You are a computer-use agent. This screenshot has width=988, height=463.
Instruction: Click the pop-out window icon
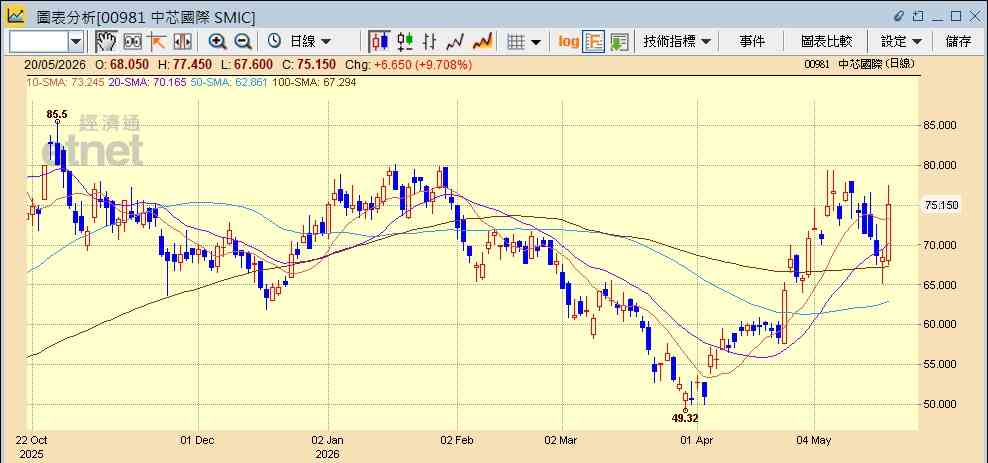(x=918, y=16)
